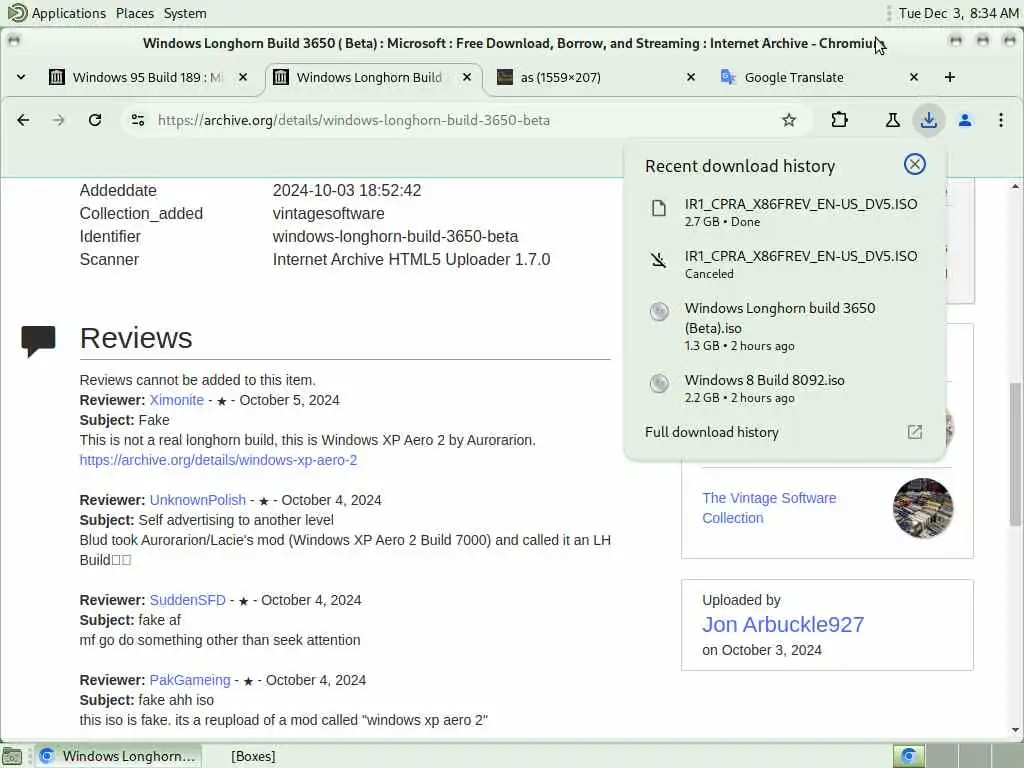This screenshot has width=1024, height=768.
Task: Open the windows-xp-aero-2 archive link
Action: point(218,460)
